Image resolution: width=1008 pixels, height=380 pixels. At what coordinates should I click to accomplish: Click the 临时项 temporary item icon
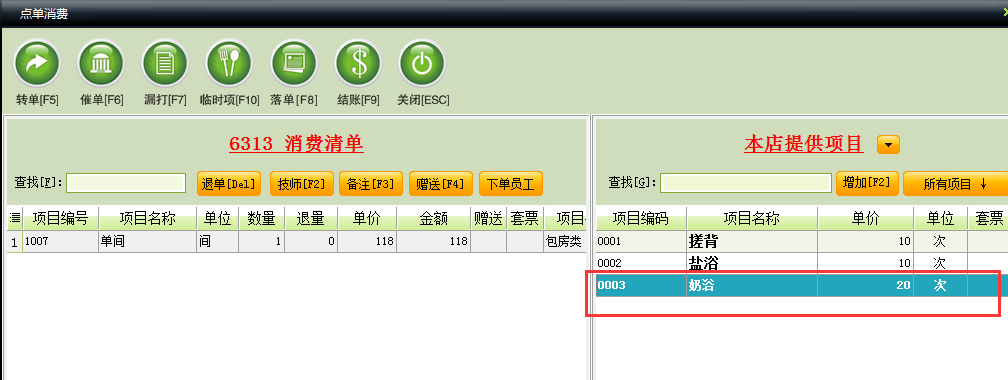coord(230,64)
